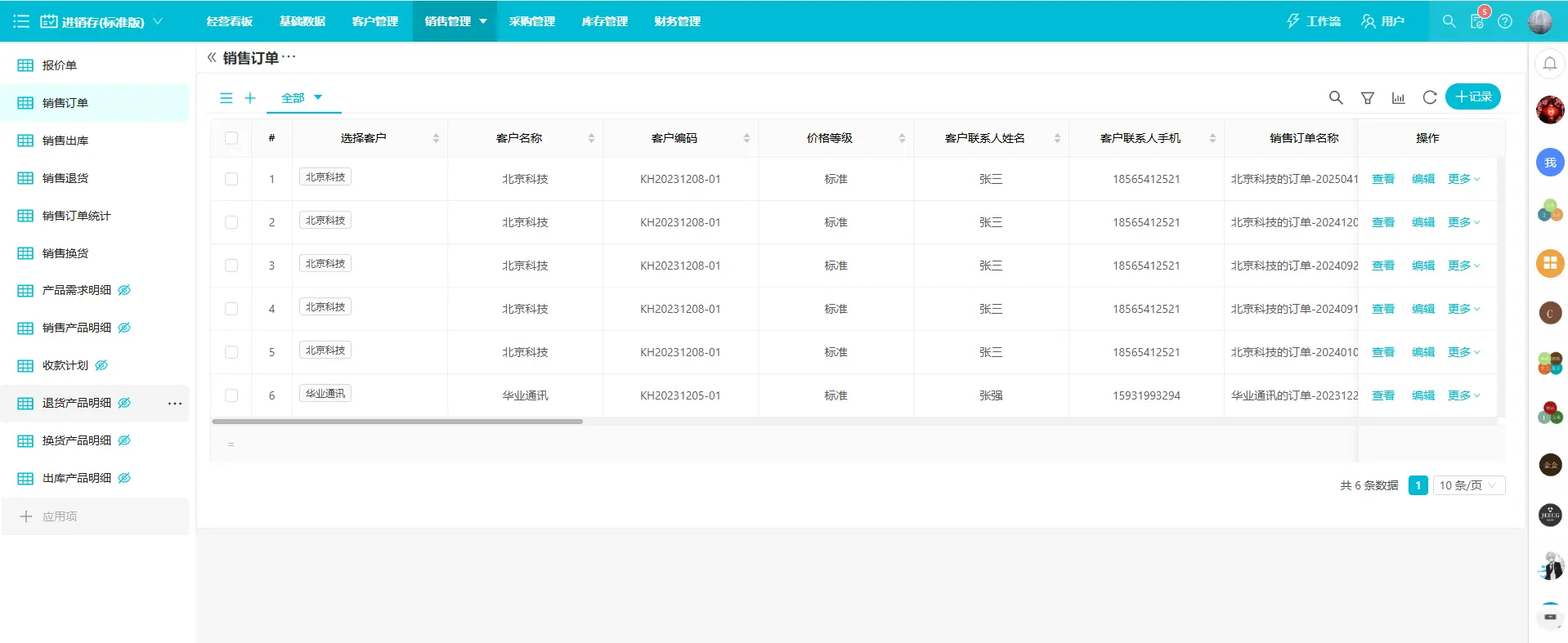
Task: Click the horizontal table scrollbar
Action: pos(397,422)
